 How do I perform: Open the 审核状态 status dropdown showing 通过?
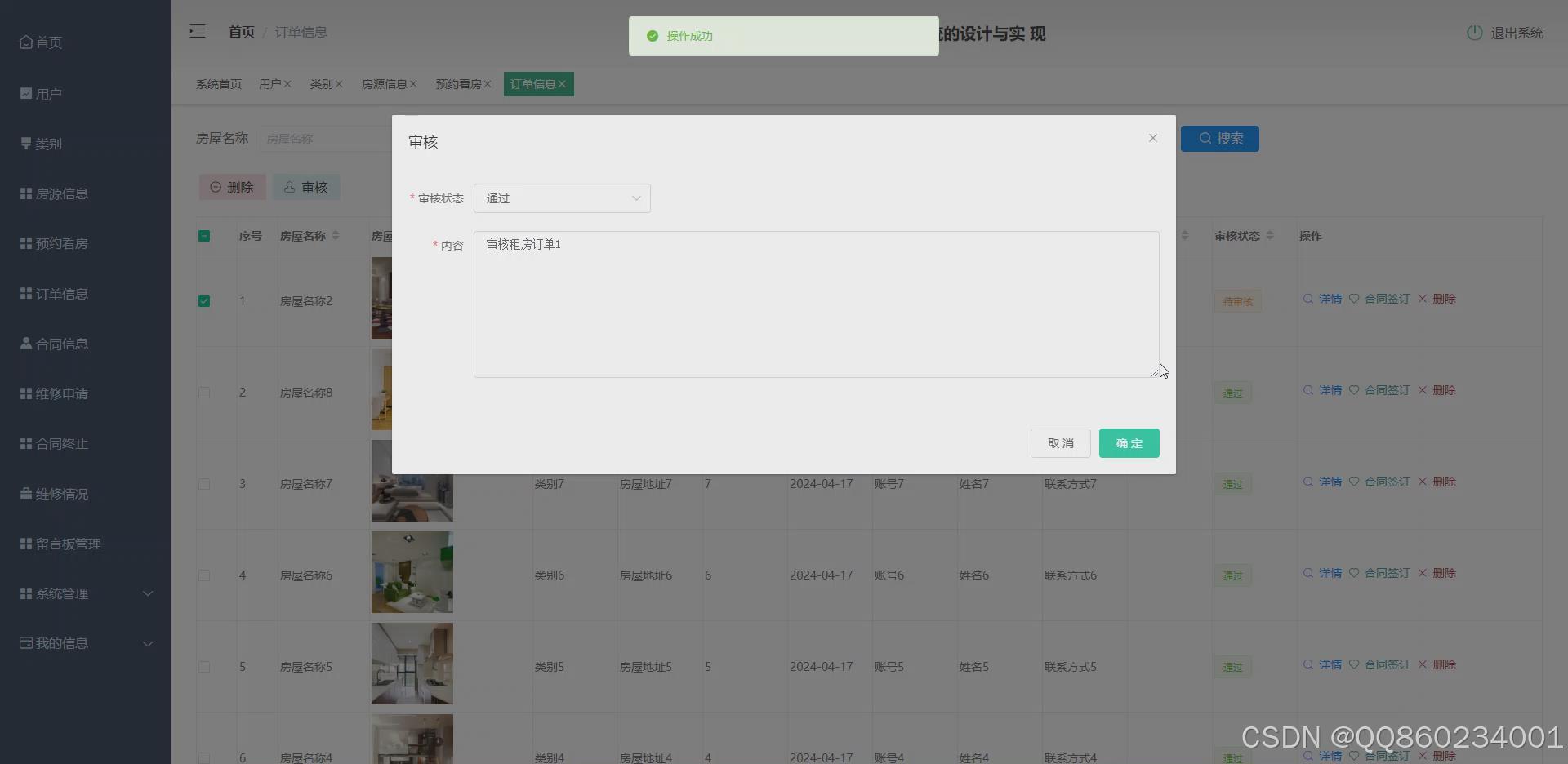(x=562, y=198)
